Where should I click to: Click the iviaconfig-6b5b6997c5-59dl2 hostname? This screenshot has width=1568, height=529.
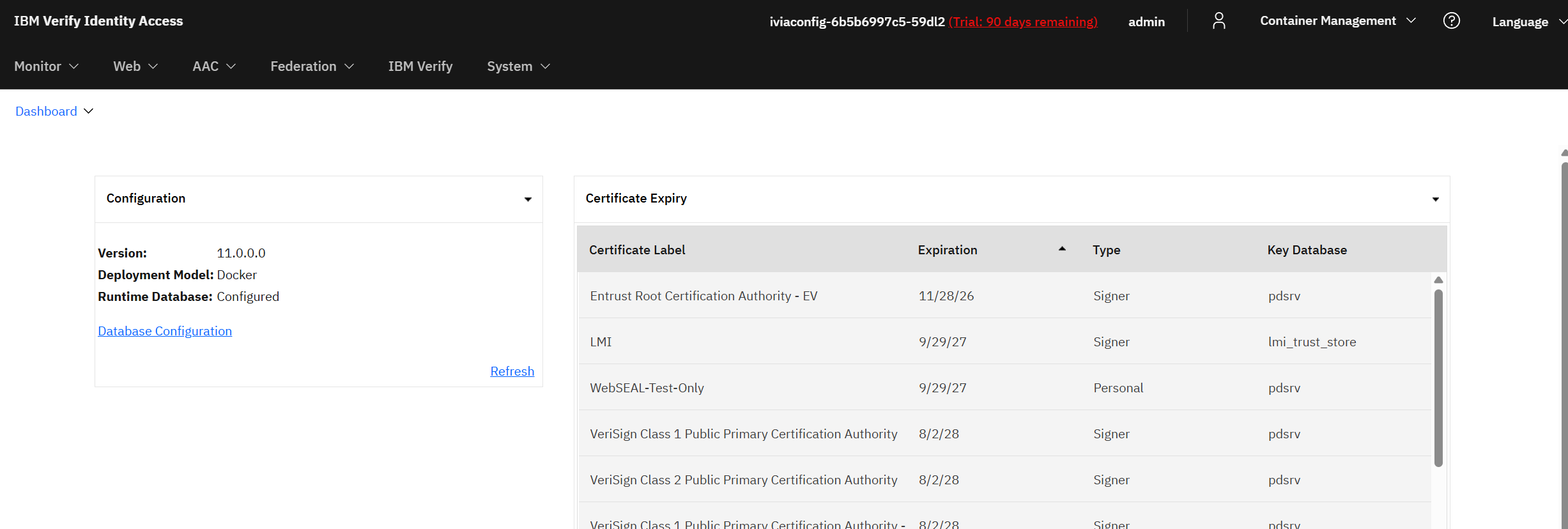(857, 22)
